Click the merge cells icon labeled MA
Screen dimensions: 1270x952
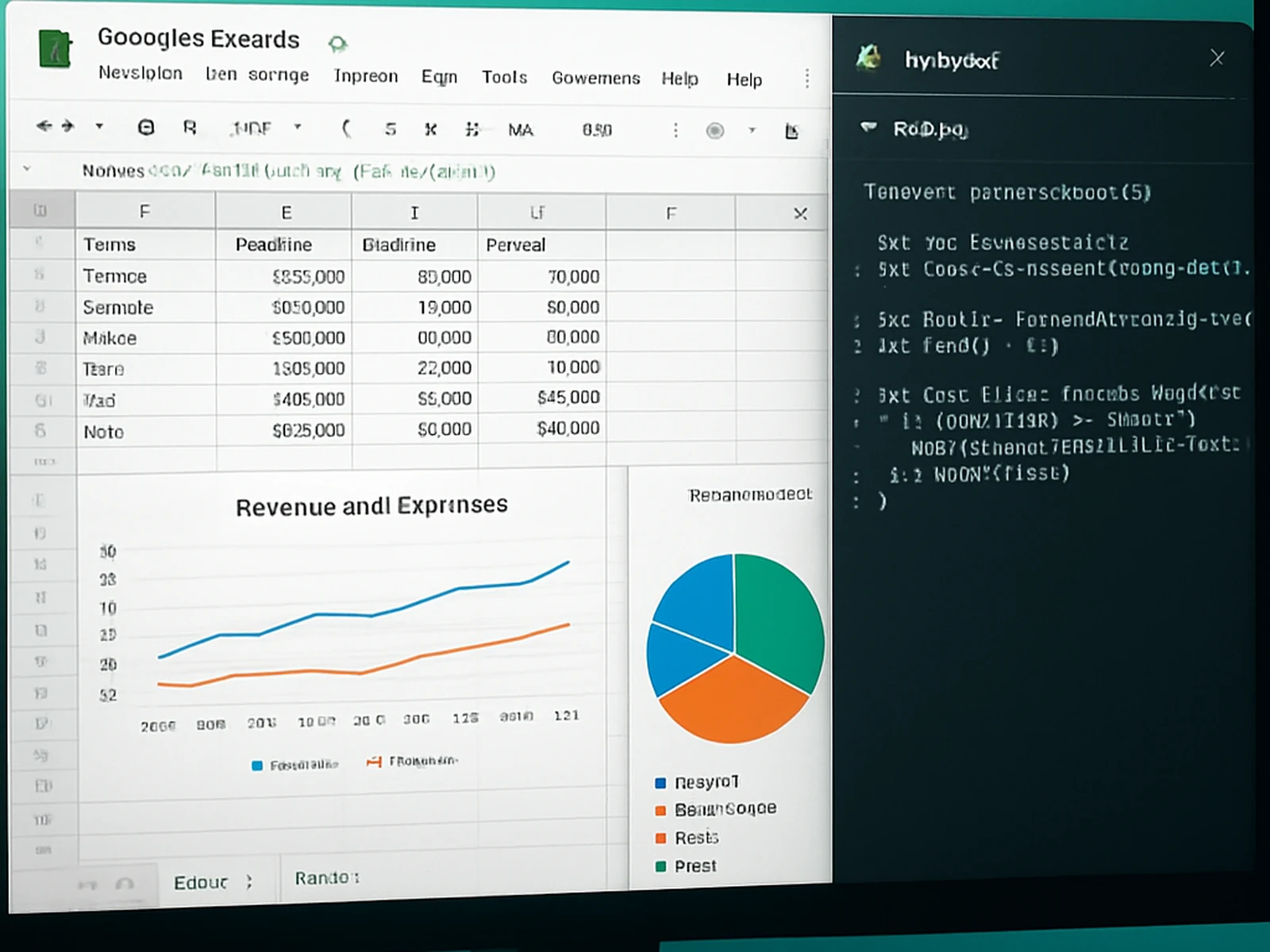520,127
